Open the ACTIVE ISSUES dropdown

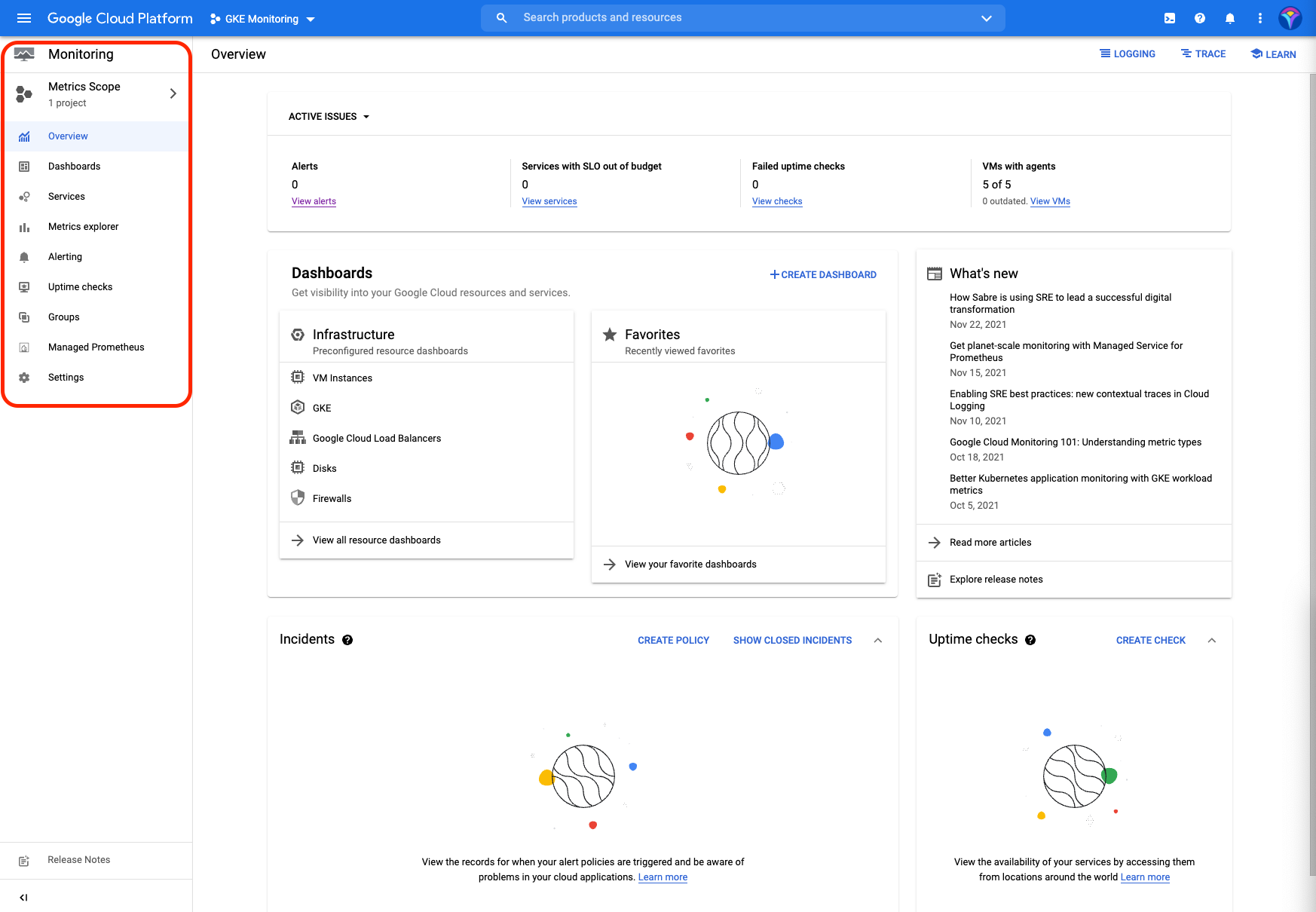coord(329,117)
